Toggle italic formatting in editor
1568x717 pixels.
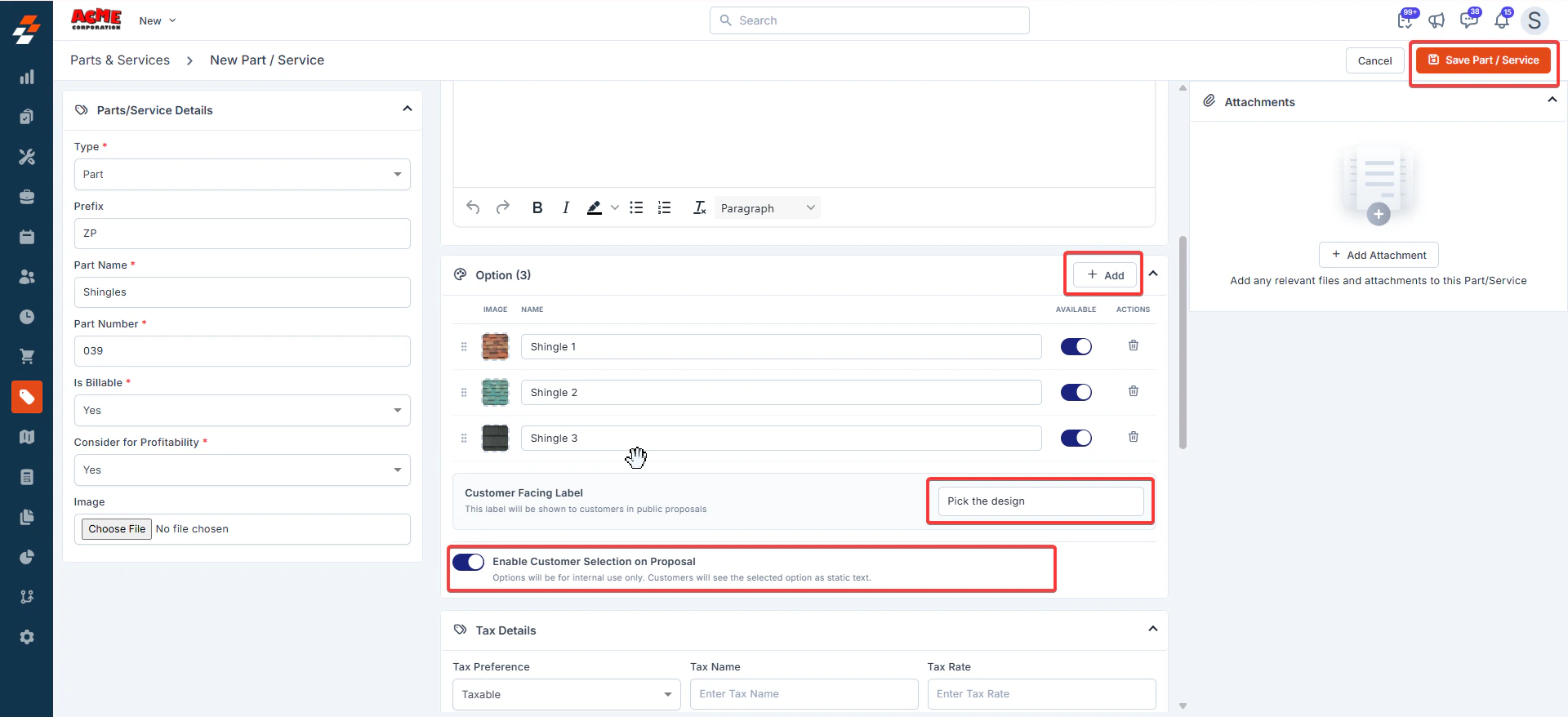pos(566,207)
